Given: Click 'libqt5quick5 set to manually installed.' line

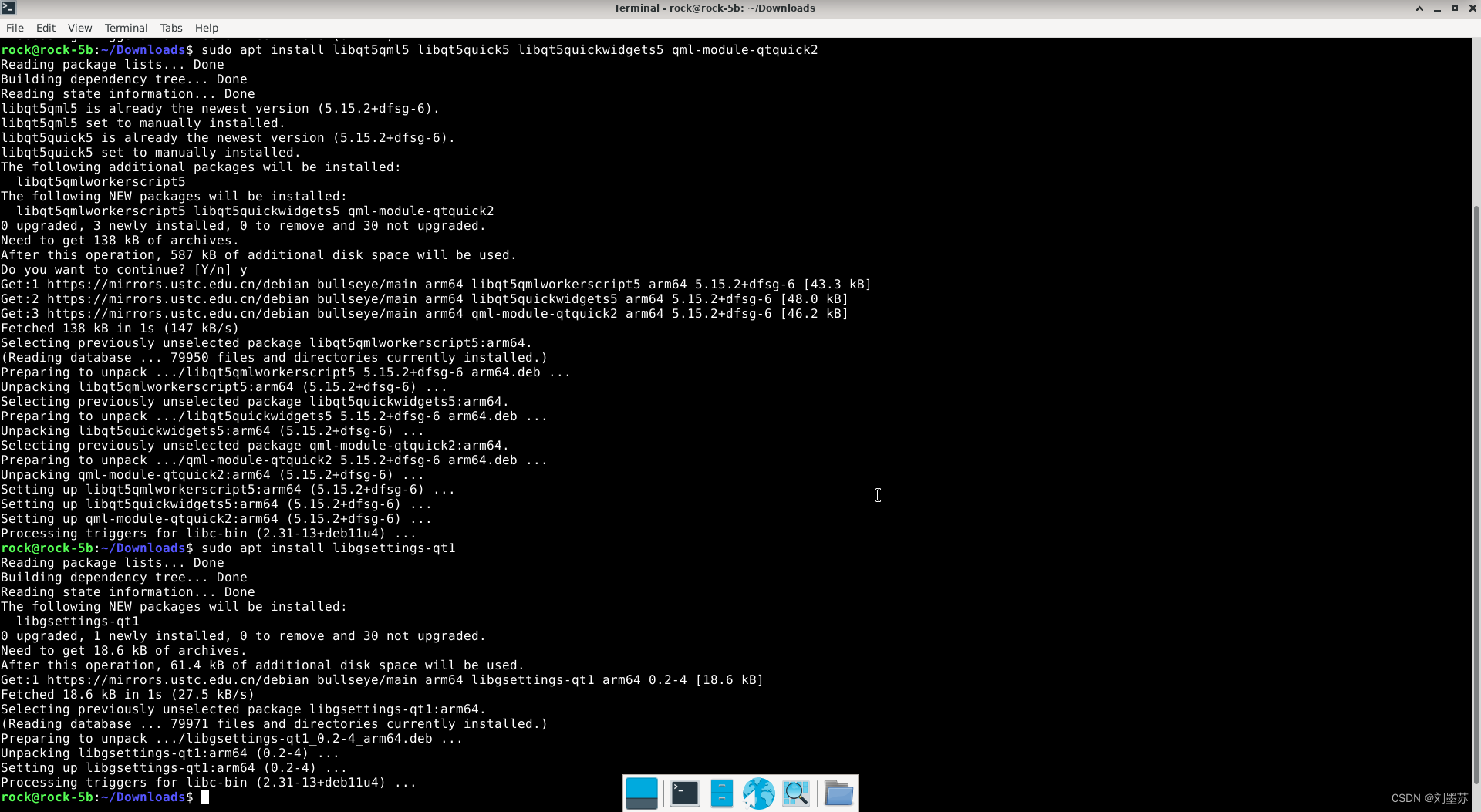Looking at the screenshot, I should coord(151,153).
